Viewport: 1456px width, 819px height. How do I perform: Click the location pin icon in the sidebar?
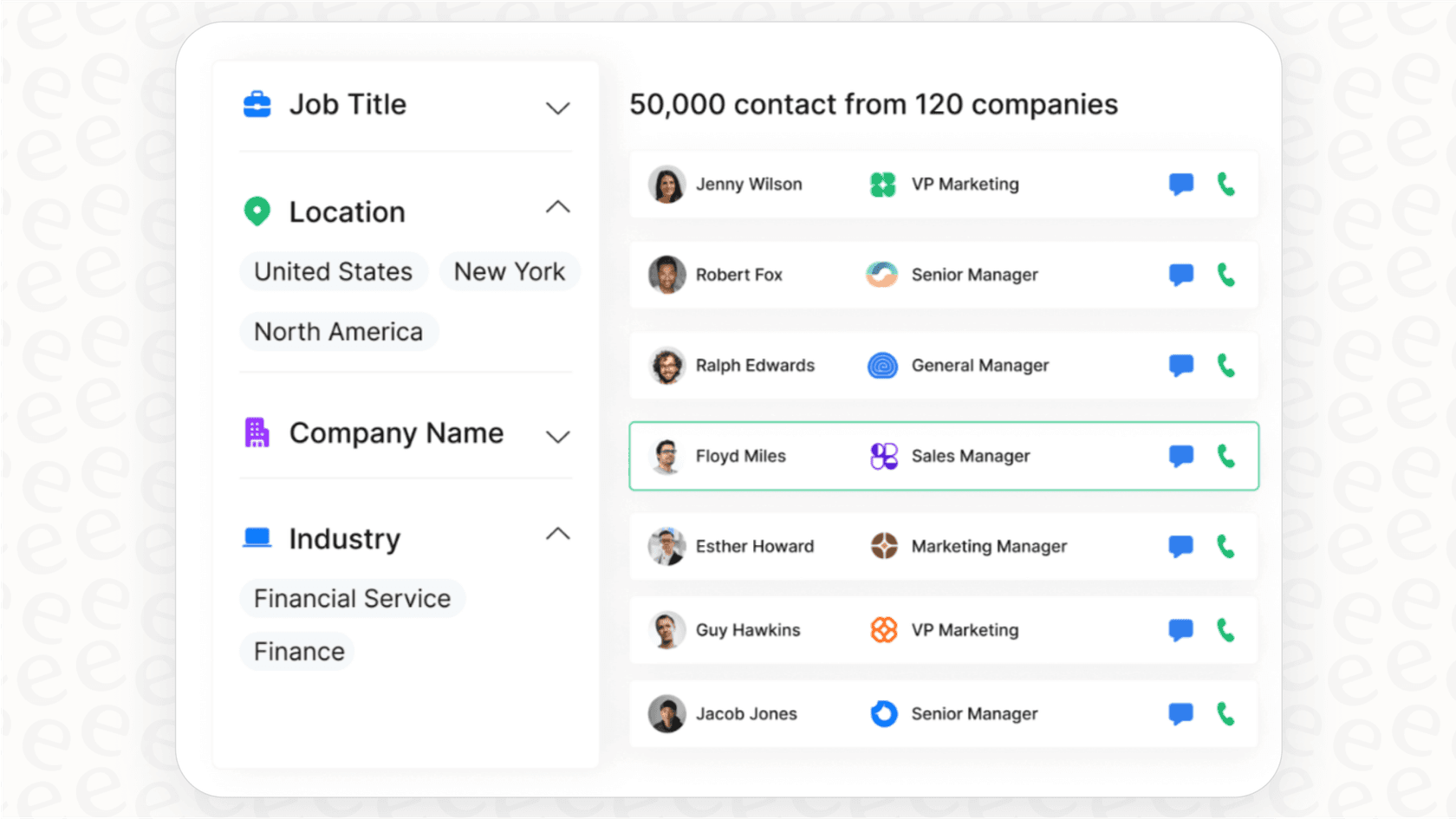[x=257, y=210]
